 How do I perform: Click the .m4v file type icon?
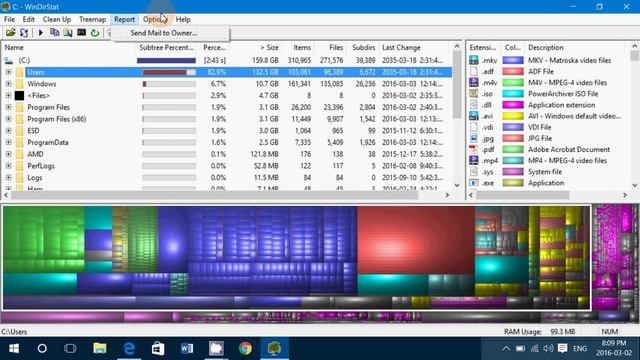[x=473, y=82]
